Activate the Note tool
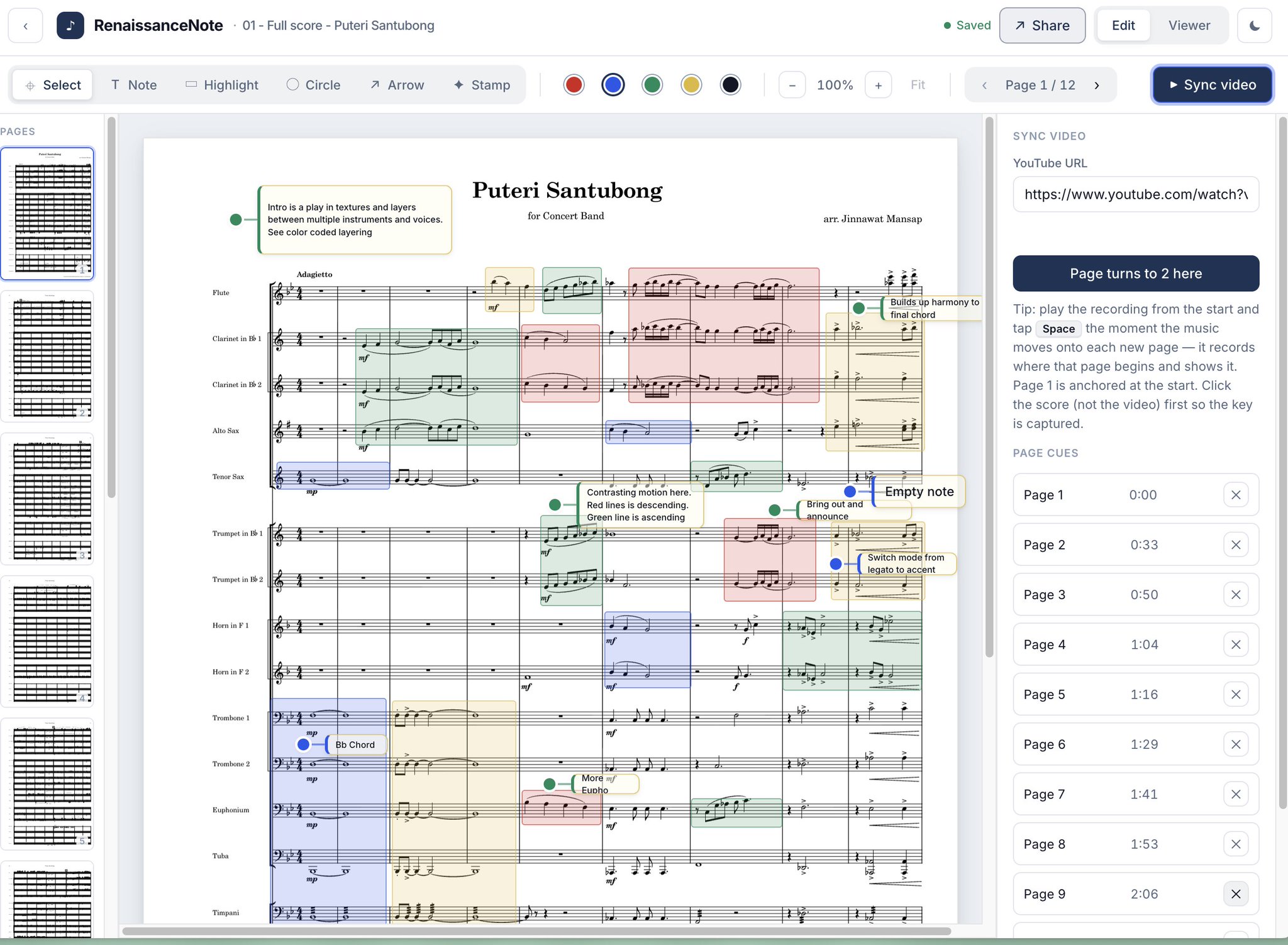The height and width of the screenshot is (945, 1288). 134,85
